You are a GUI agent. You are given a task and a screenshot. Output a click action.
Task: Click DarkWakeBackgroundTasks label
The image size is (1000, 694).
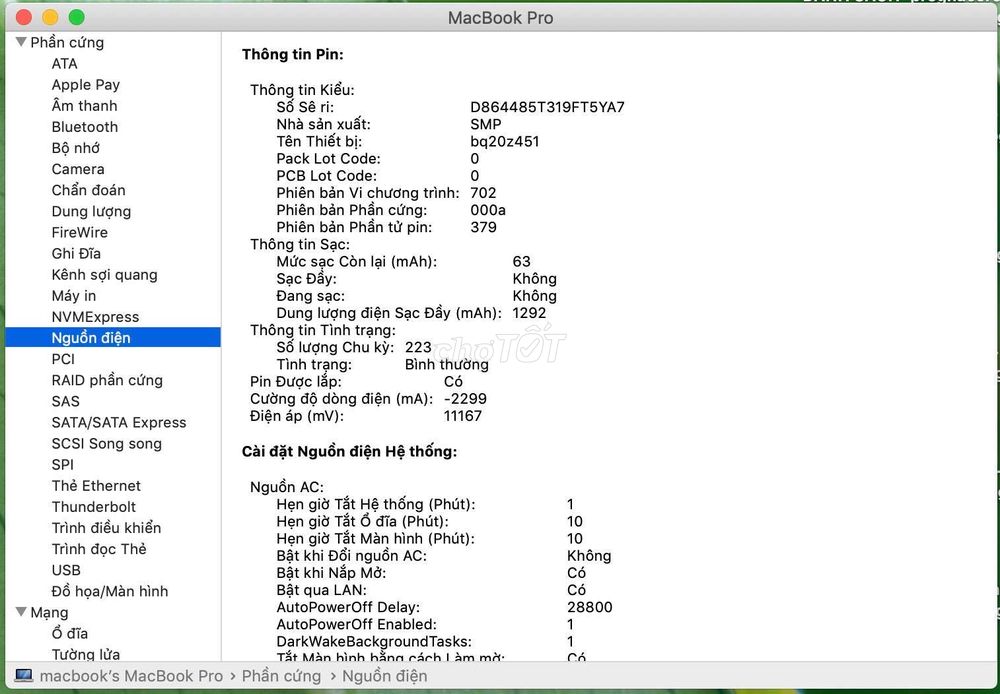(x=374, y=642)
